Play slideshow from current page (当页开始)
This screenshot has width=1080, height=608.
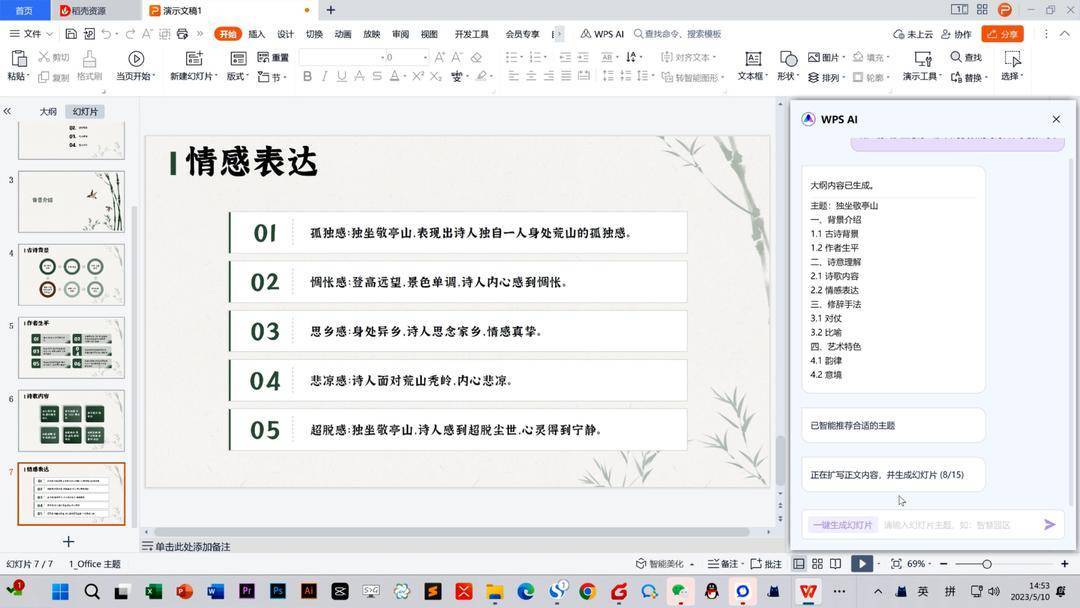tap(137, 58)
